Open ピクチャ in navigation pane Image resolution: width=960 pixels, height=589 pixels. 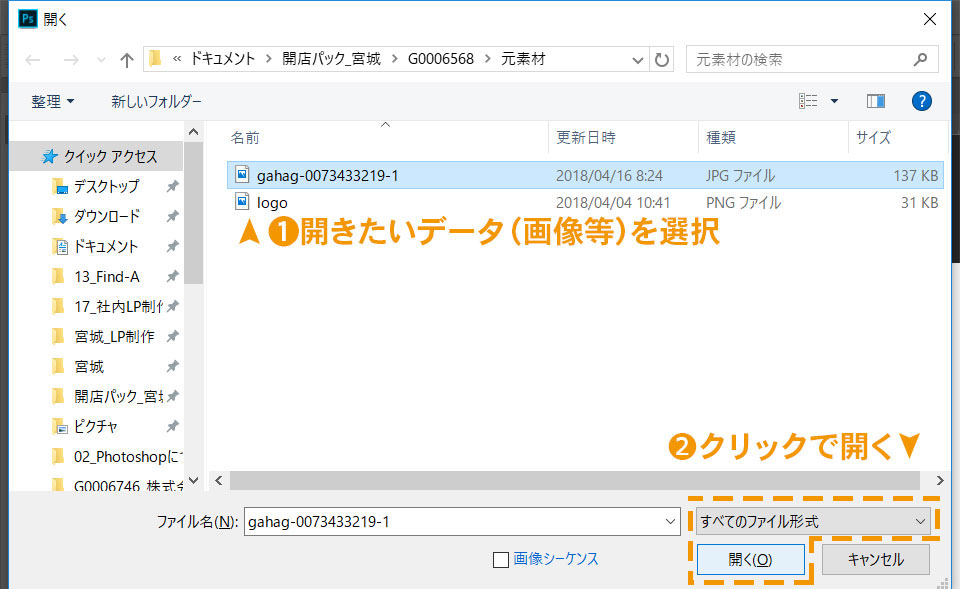pyautogui.click(x=95, y=427)
